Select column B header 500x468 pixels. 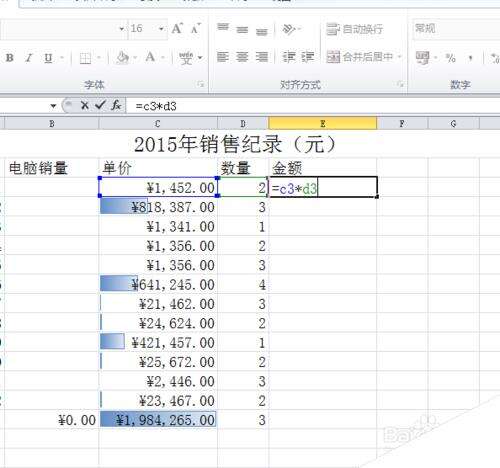(x=52, y=124)
